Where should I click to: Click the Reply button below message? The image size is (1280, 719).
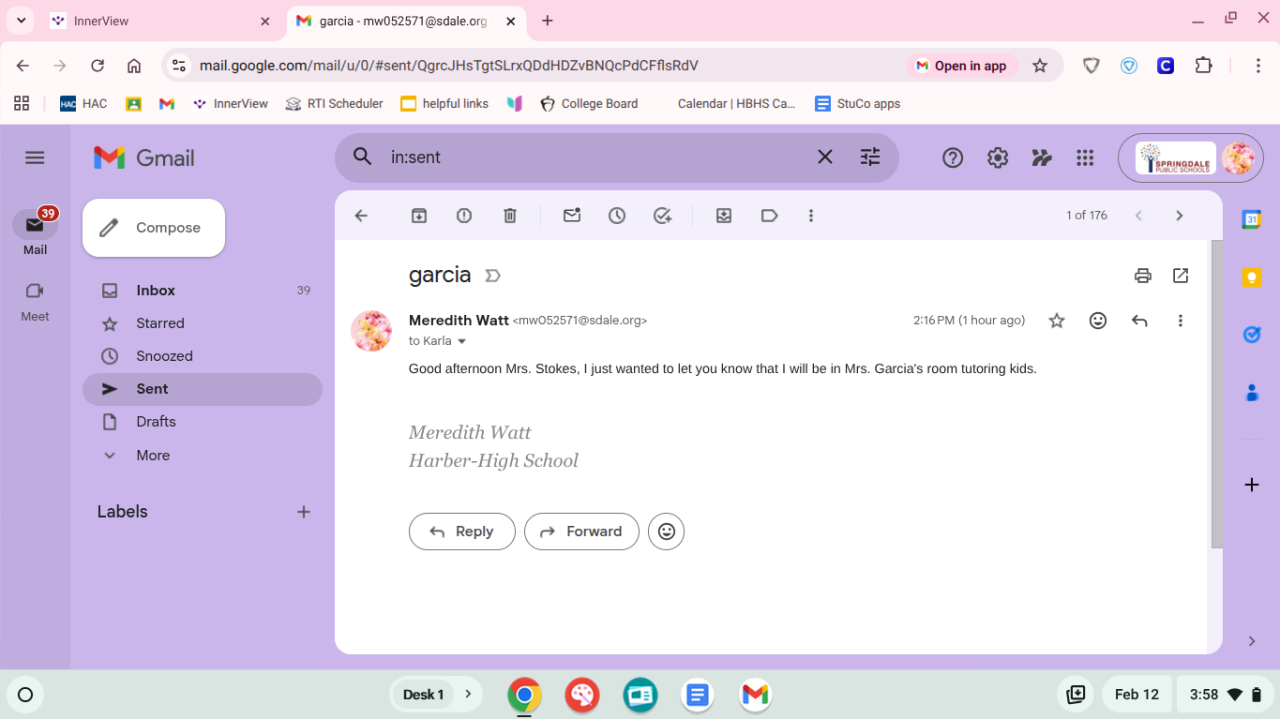(x=462, y=532)
